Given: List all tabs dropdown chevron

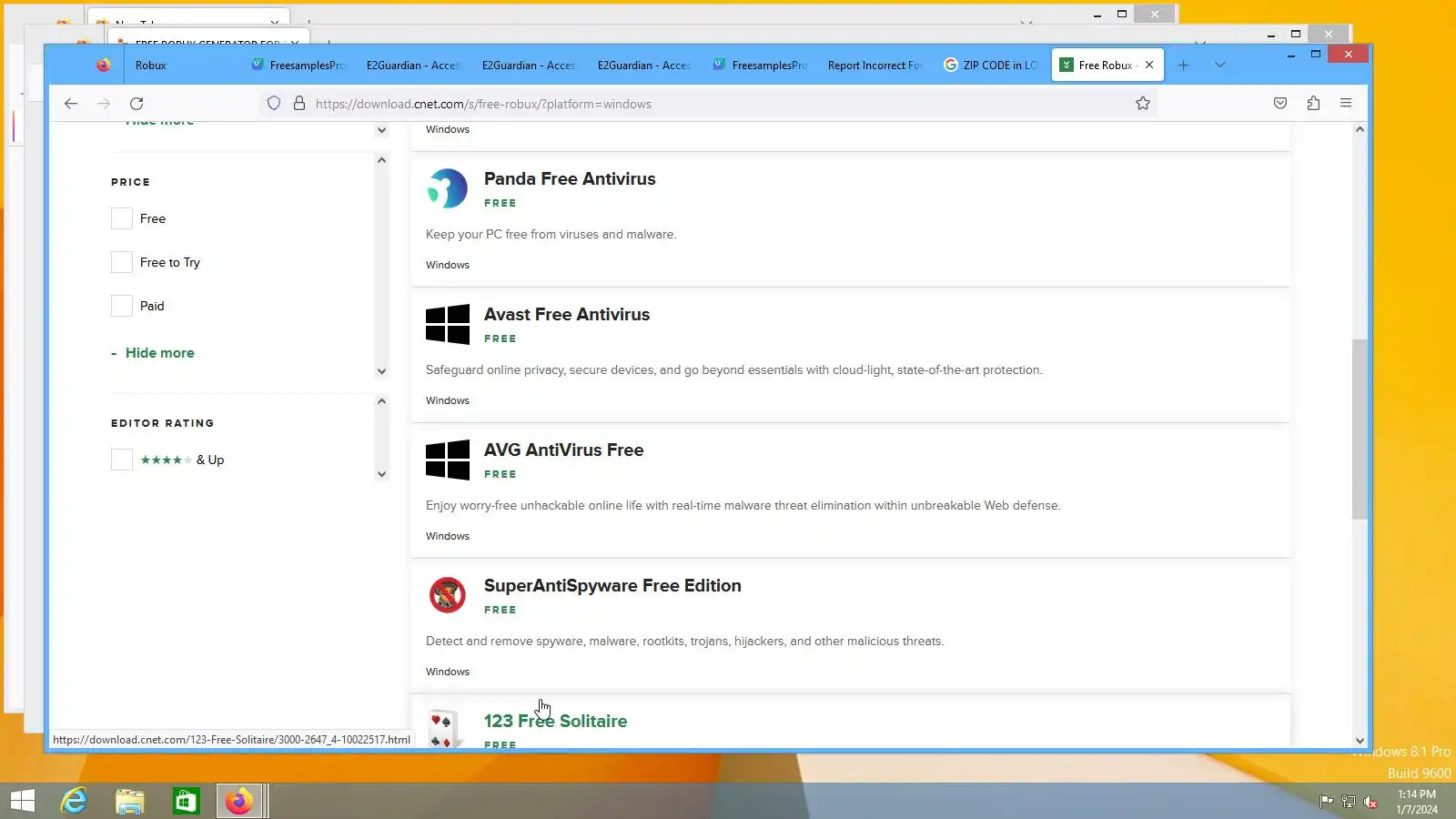Looking at the screenshot, I should 1220,66.
